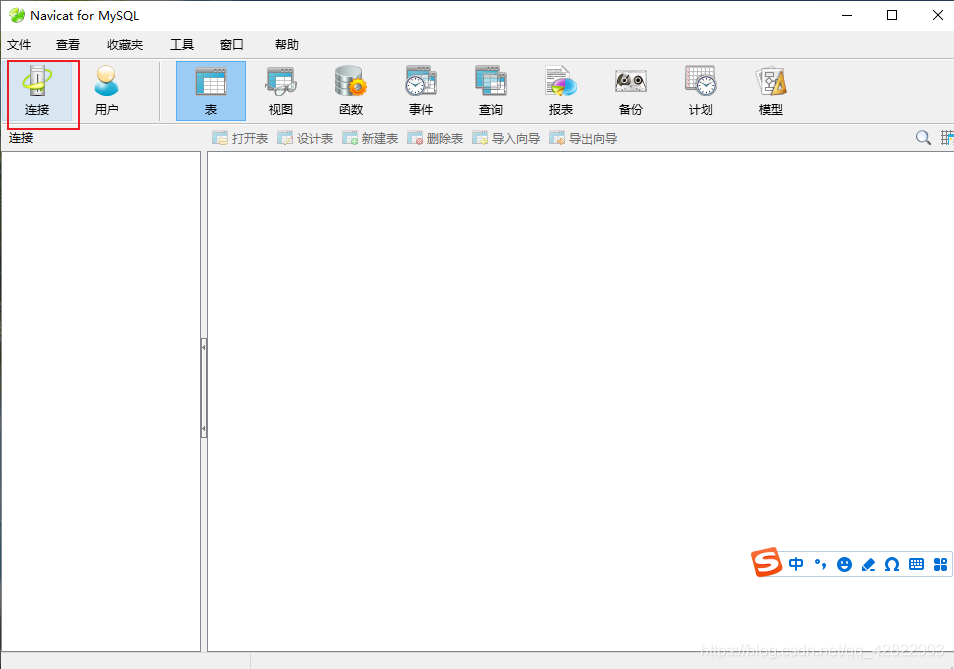This screenshot has width=954, height=669.
Task: Minimize the Navicat window
Action: [847, 15]
